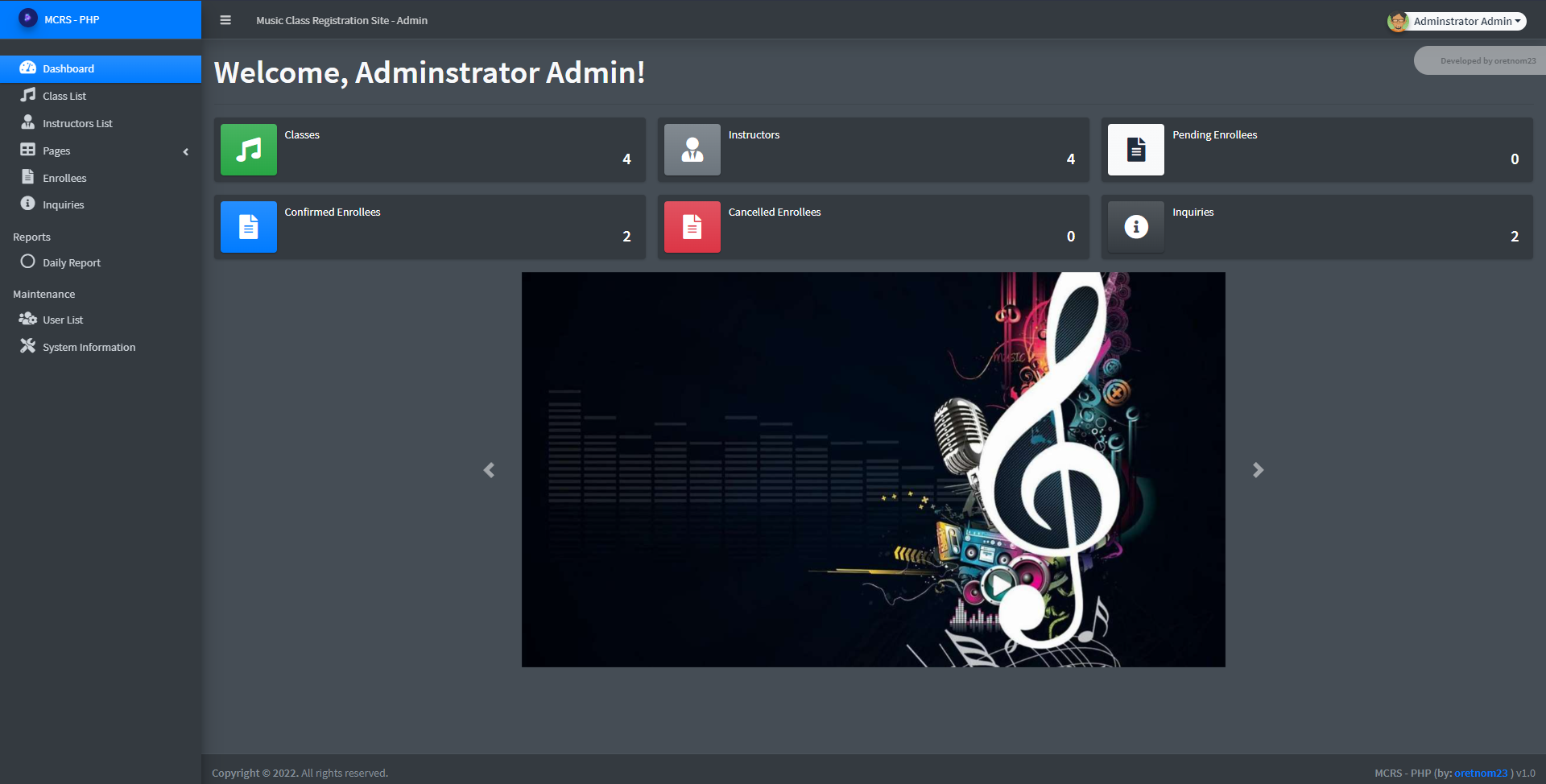
Task: Click the Inquiries tile label
Action: pyautogui.click(x=1193, y=212)
